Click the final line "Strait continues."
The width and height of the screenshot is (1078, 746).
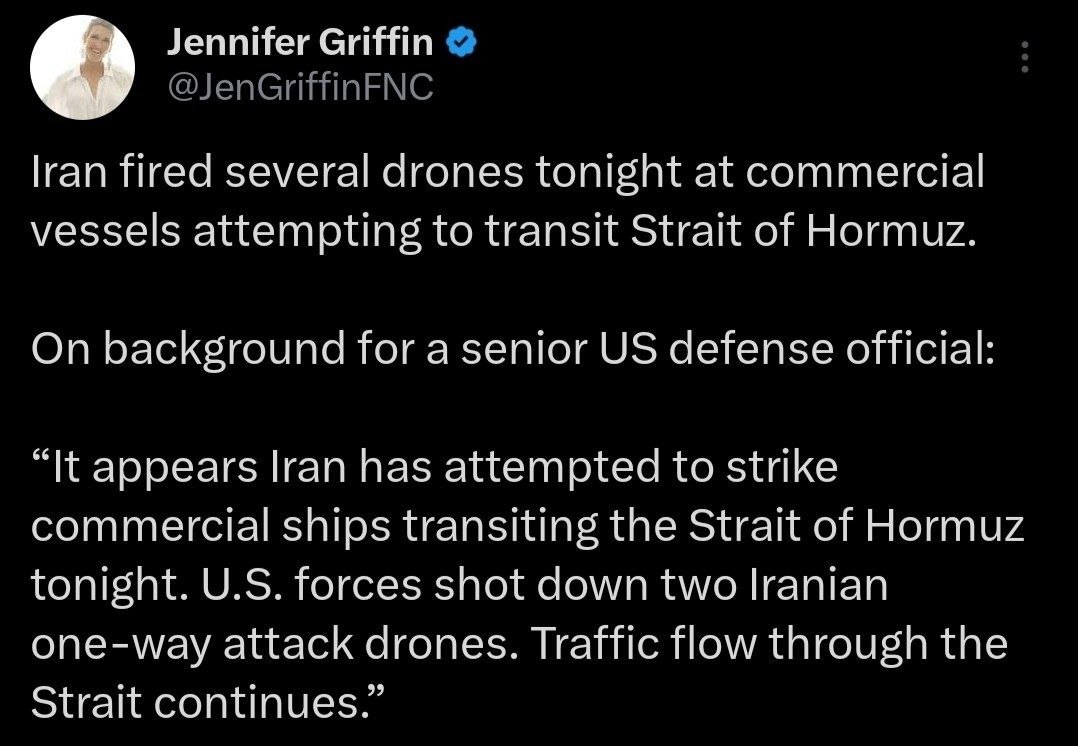point(206,703)
